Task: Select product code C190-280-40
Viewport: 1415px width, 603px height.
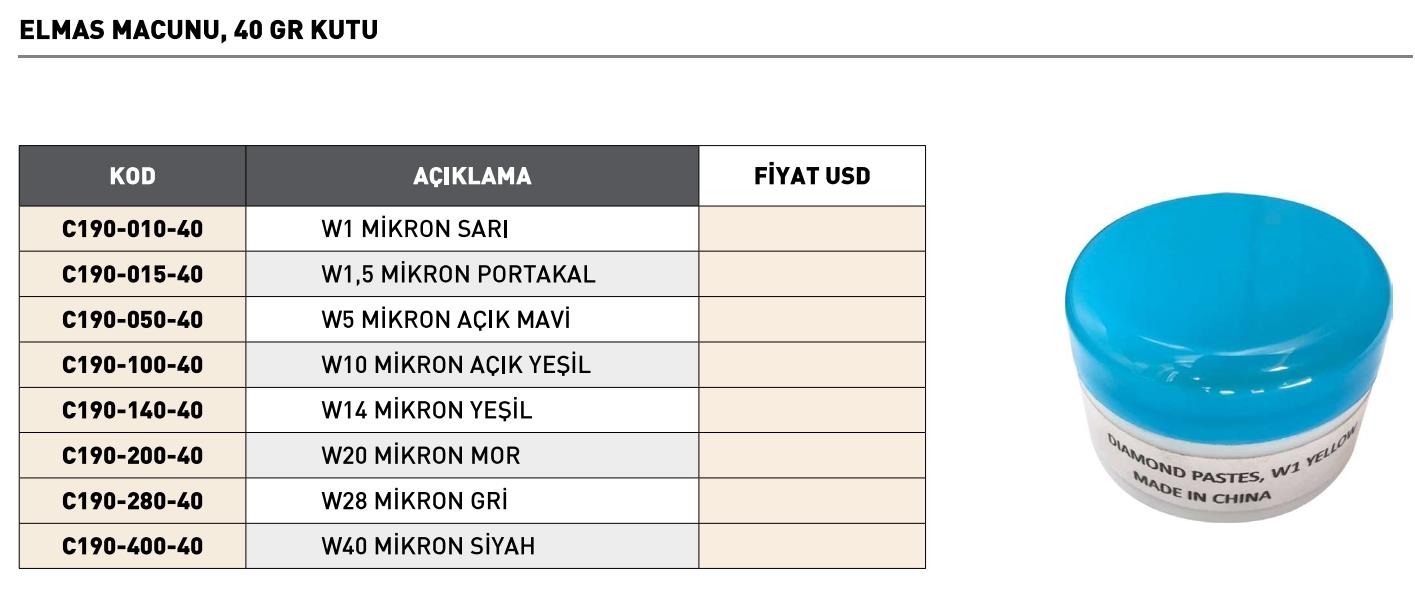Action: (x=132, y=501)
